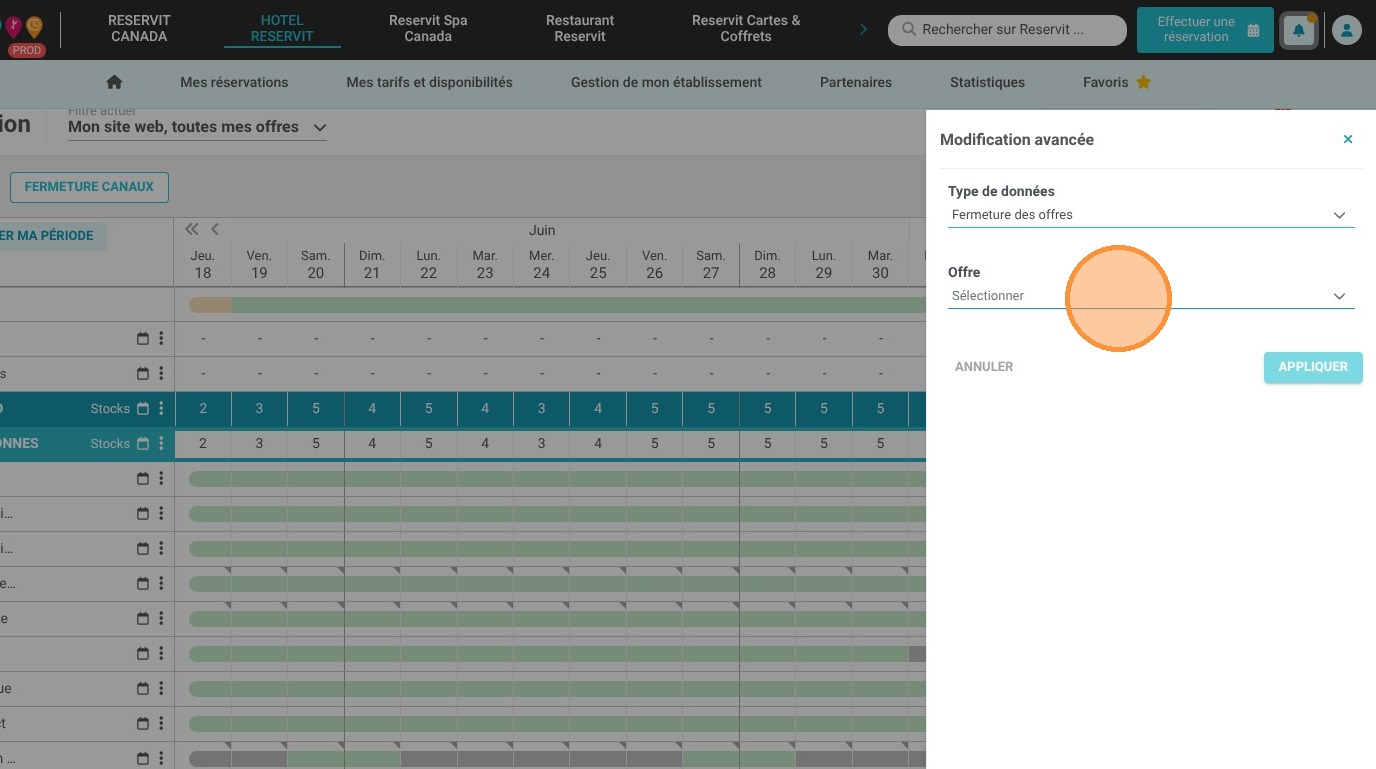Open Reservit Cartes & Coffrets tab
Viewport: 1376px width, 769px height.
(x=746, y=28)
